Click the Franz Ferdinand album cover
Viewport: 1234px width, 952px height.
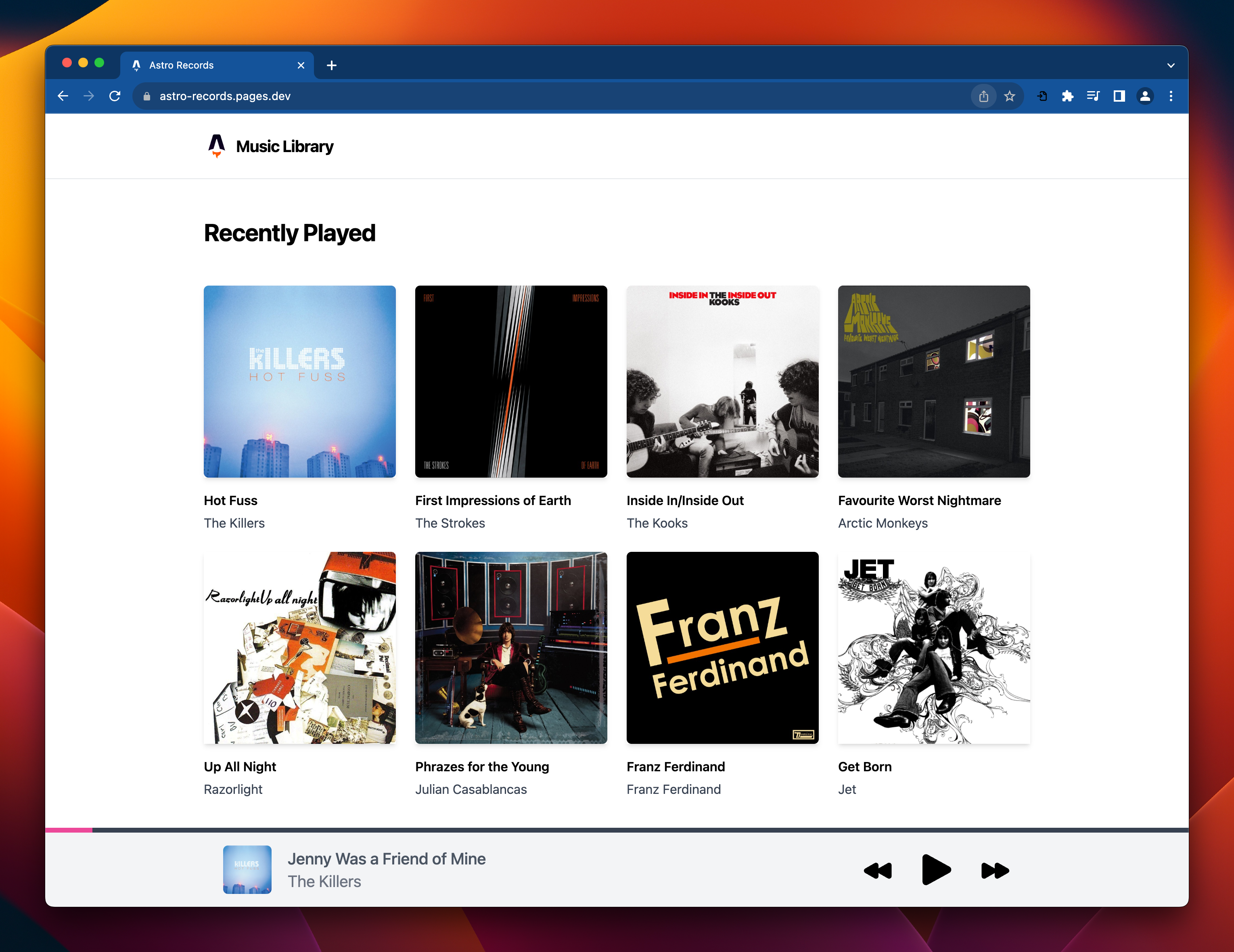(722, 647)
